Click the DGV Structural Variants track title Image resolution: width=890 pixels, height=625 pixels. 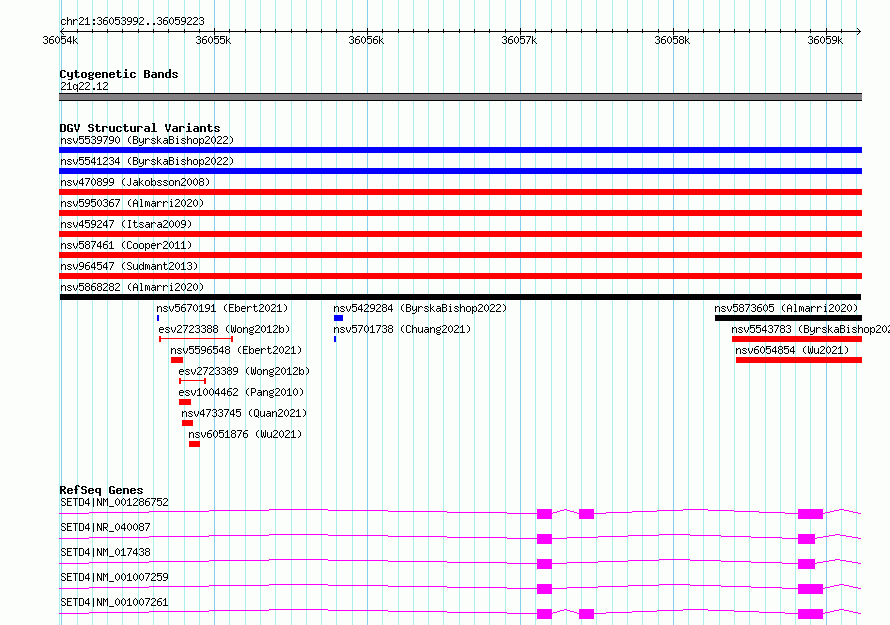click(140, 128)
